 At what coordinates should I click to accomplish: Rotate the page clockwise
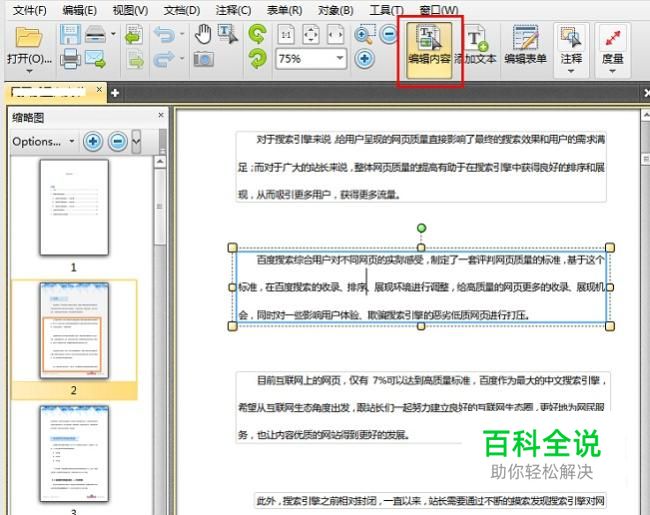(257, 58)
